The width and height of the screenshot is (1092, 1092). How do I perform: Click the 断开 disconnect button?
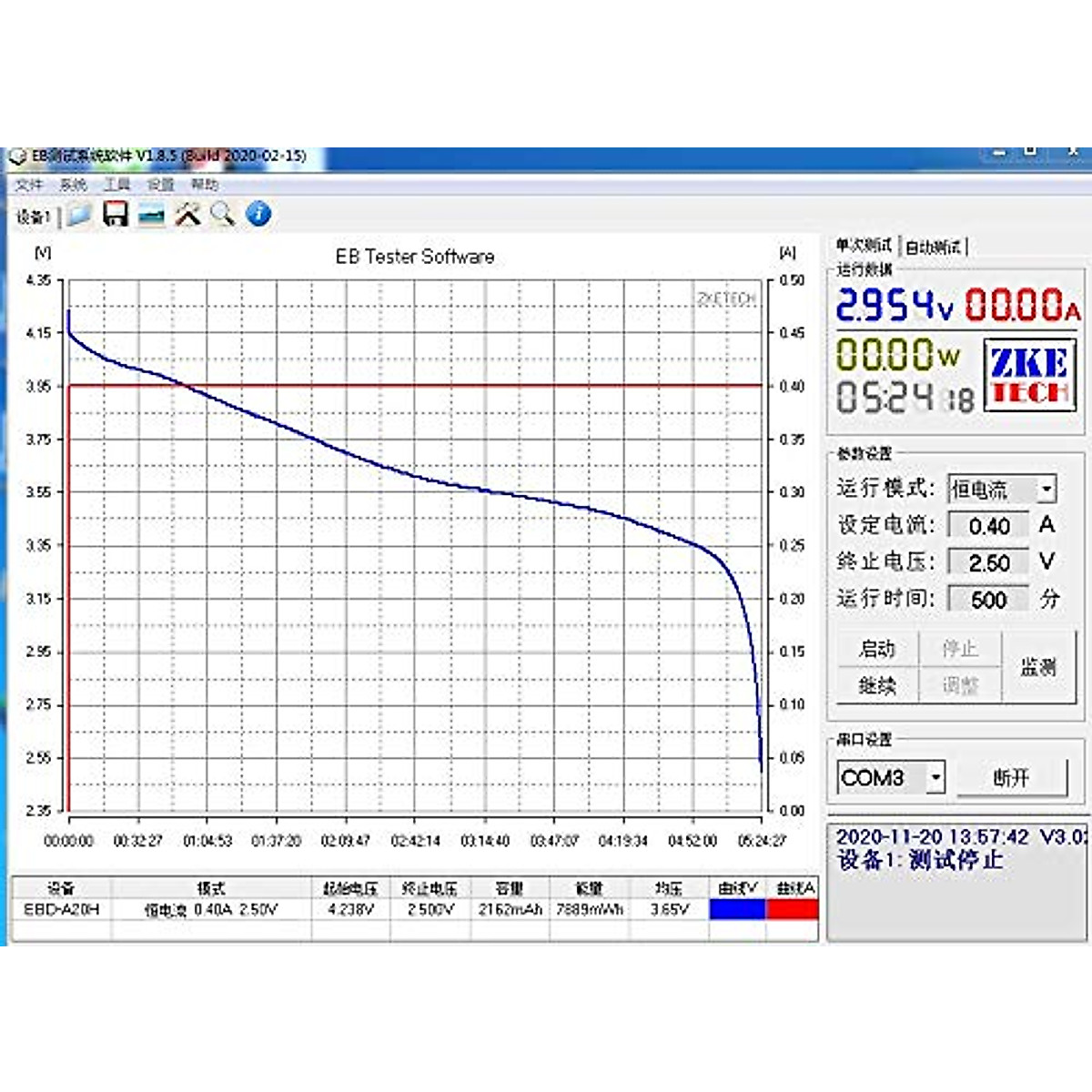(x=1011, y=778)
